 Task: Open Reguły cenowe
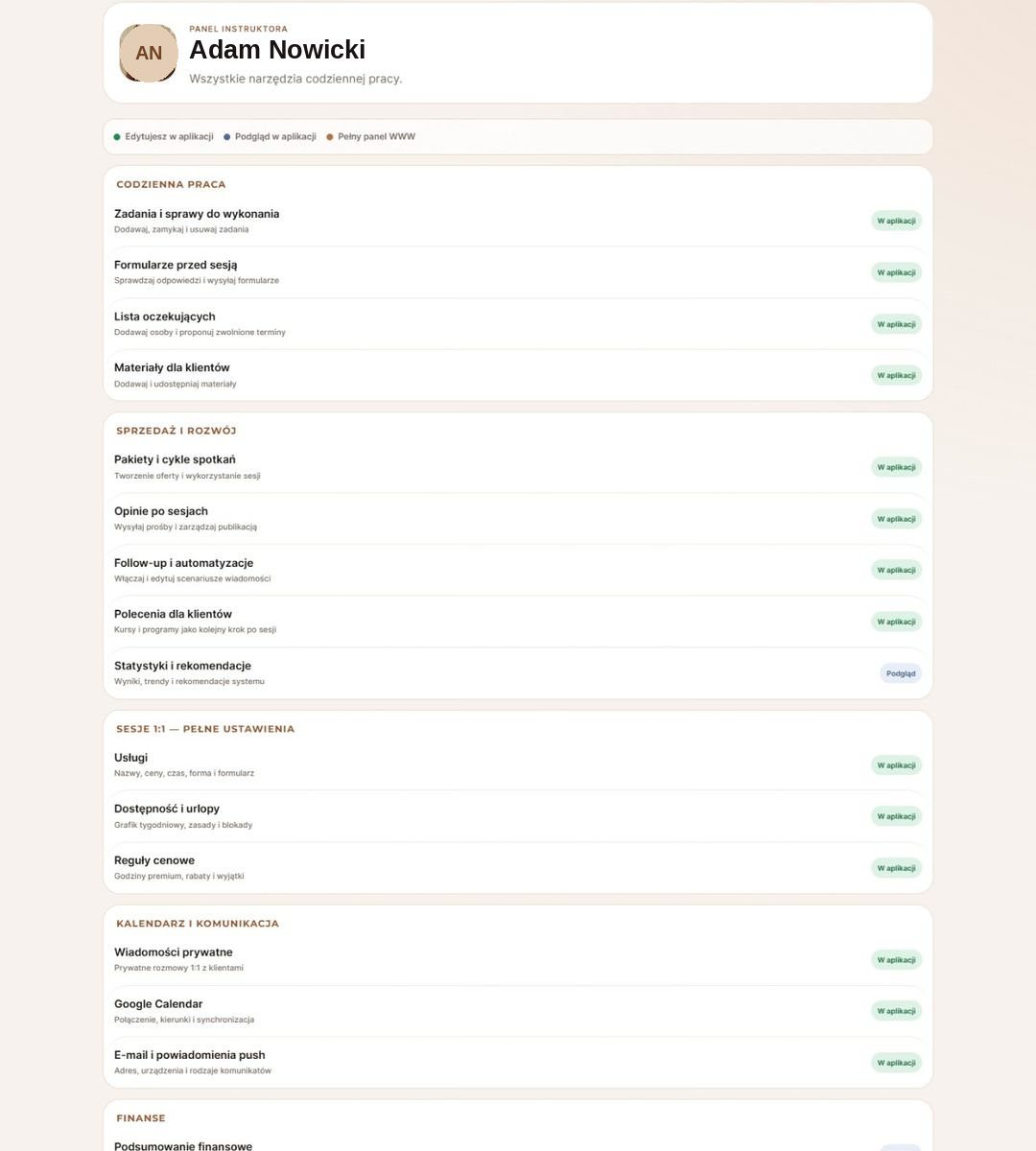click(x=518, y=868)
